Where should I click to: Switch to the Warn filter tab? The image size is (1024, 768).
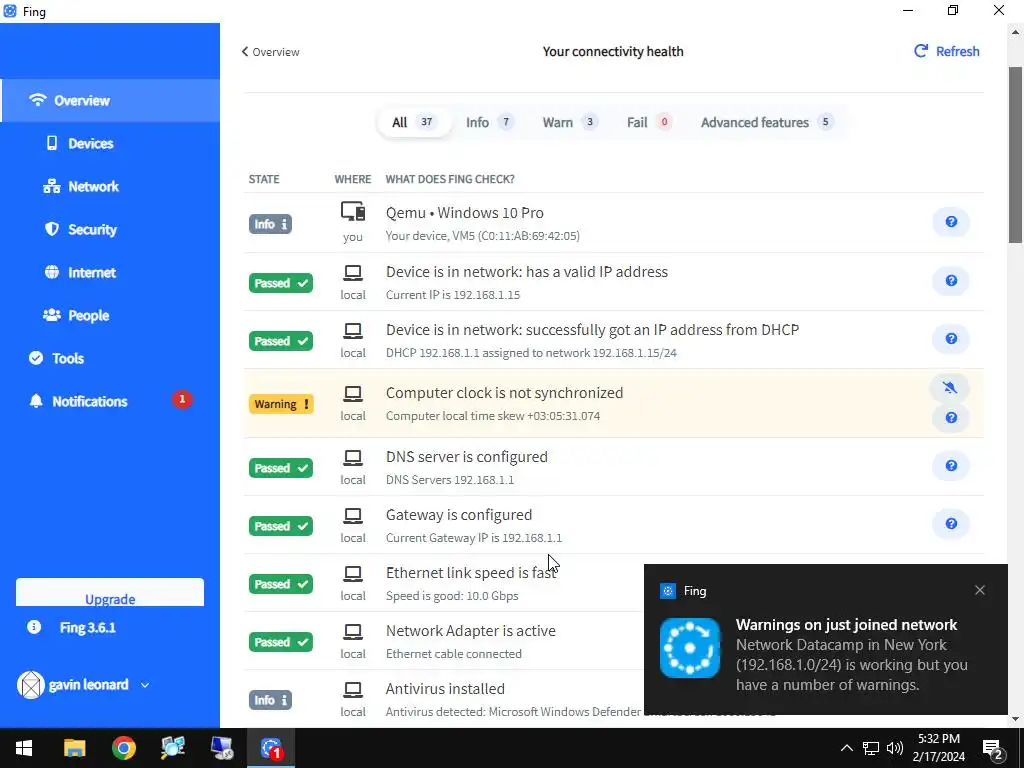[x=569, y=122]
